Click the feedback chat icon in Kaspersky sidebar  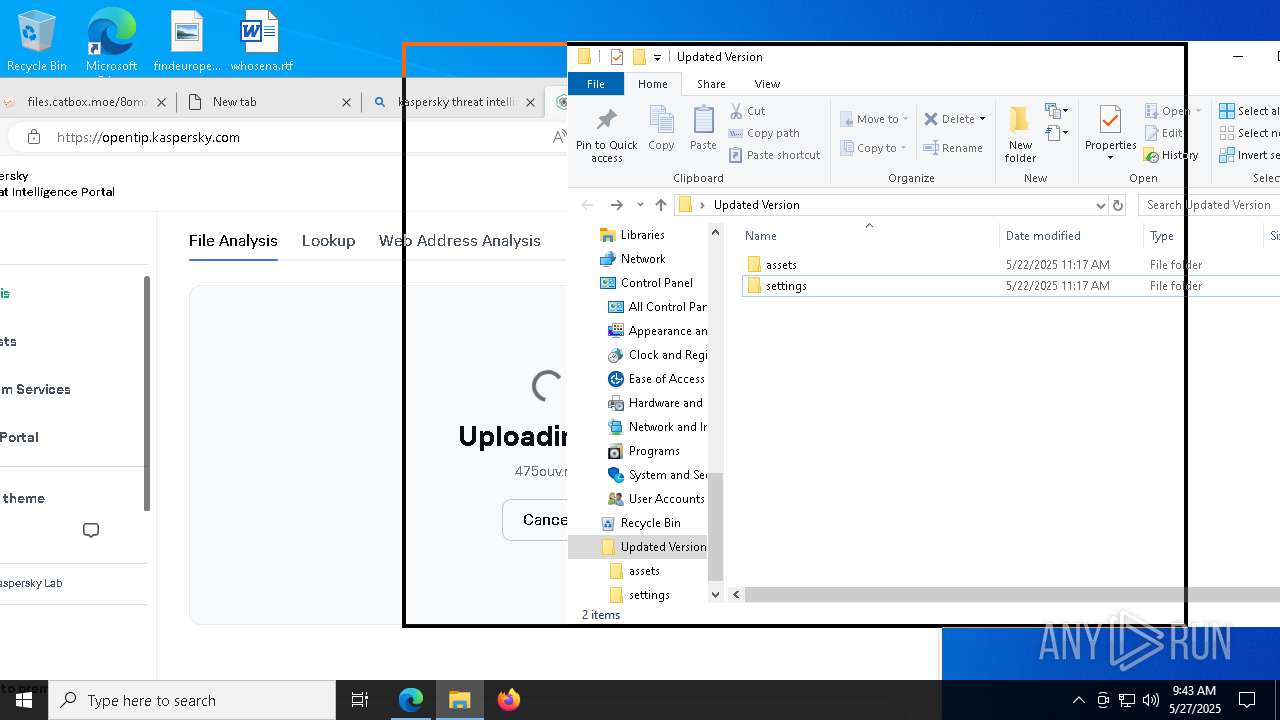(x=91, y=530)
